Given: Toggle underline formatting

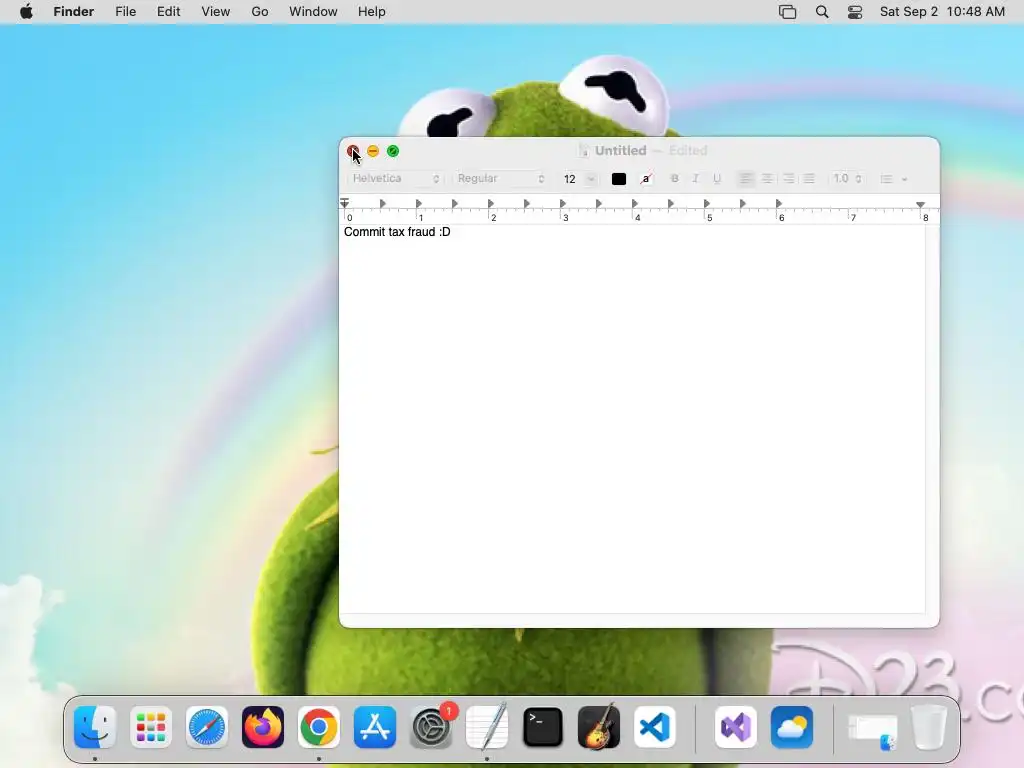Looking at the screenshot, I should tap(717, 179).
